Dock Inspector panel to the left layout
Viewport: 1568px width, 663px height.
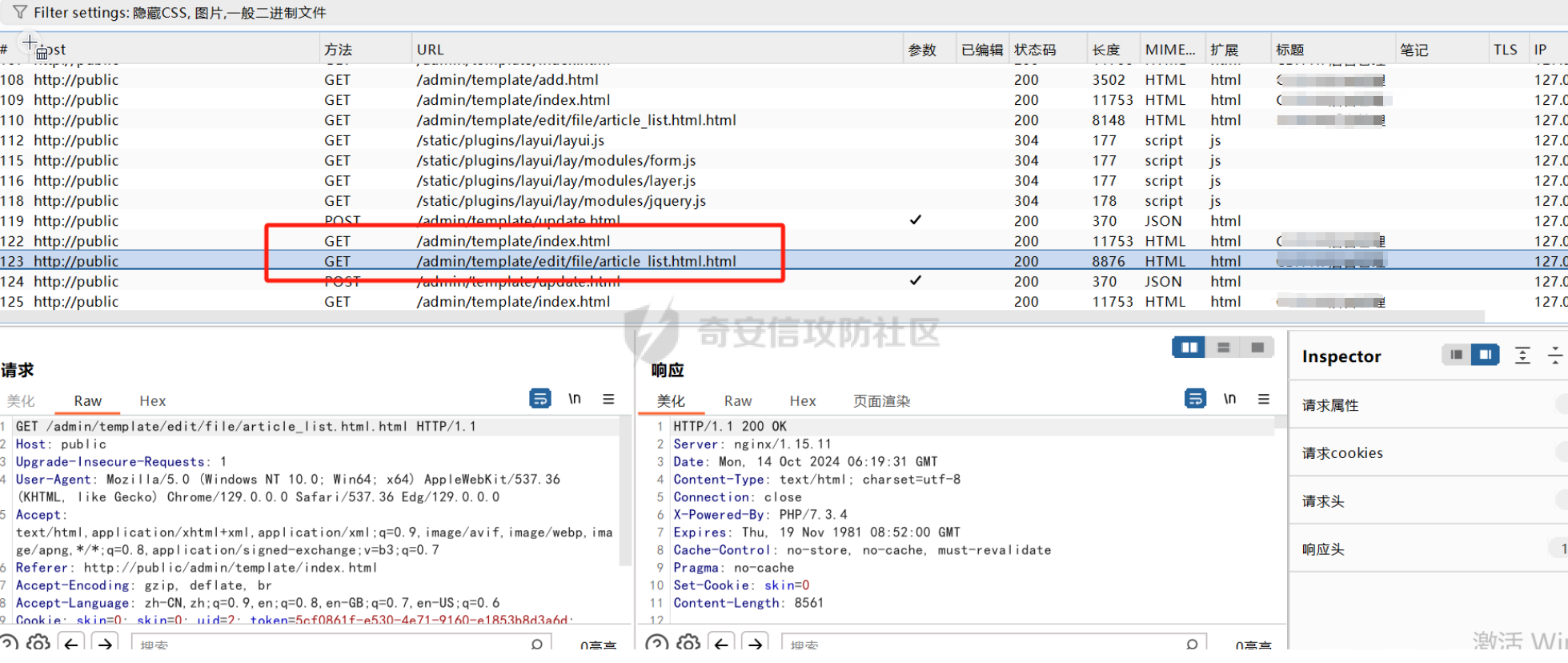[x=1455, y=355]
